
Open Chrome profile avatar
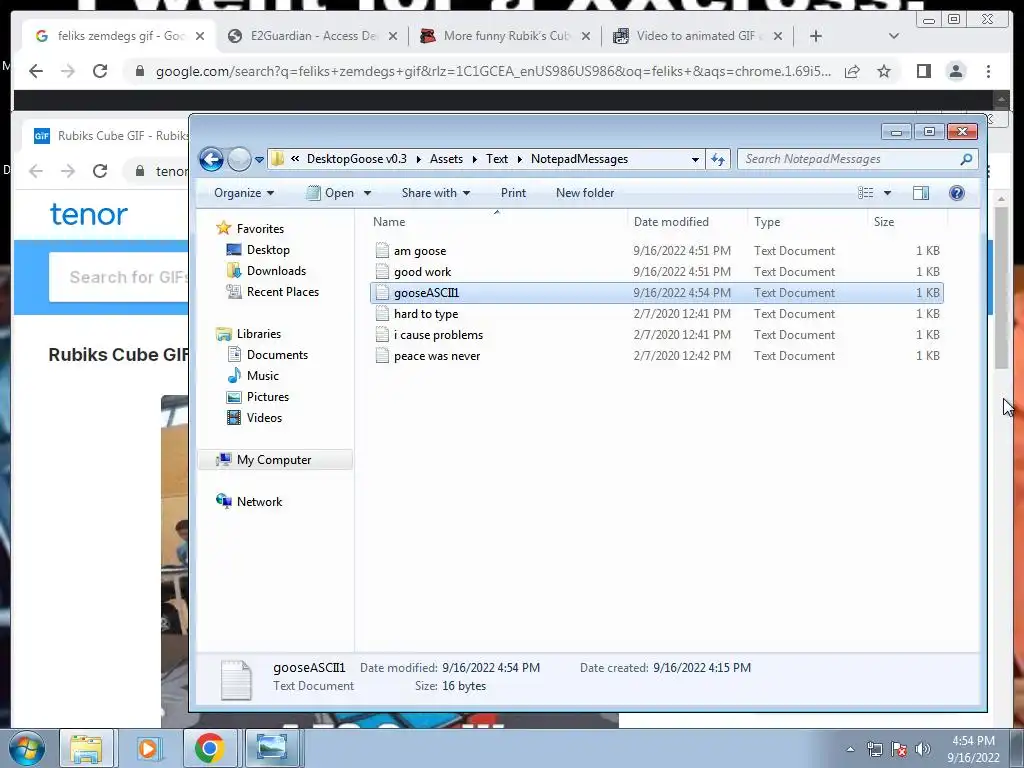tap(956, 71)
